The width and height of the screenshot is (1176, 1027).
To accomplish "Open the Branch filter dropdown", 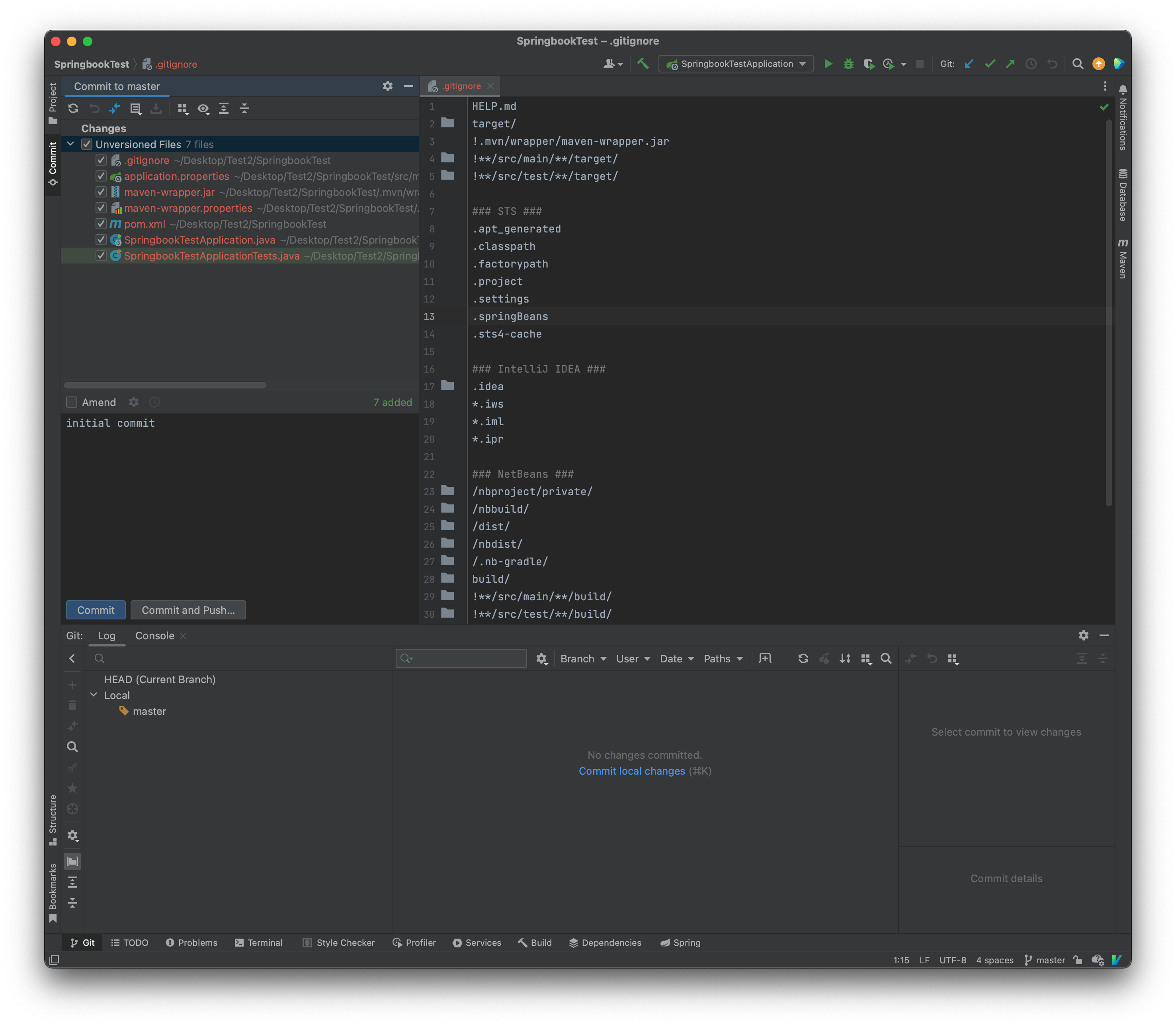I will 583,658.
